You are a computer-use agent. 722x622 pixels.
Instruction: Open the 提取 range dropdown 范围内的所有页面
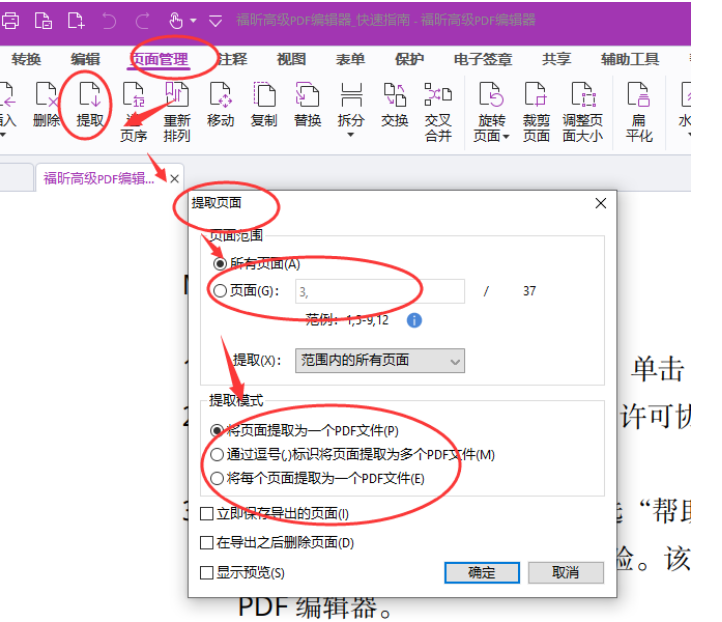pyautogui.click(x=380, y=360)
